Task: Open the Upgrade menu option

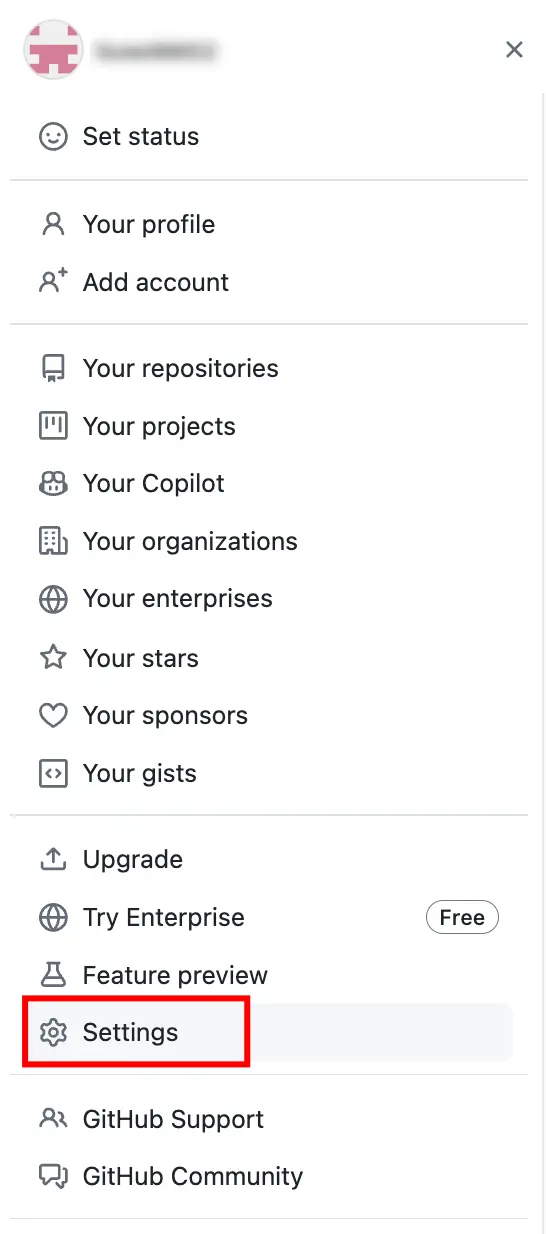Action: pos(268,859)
